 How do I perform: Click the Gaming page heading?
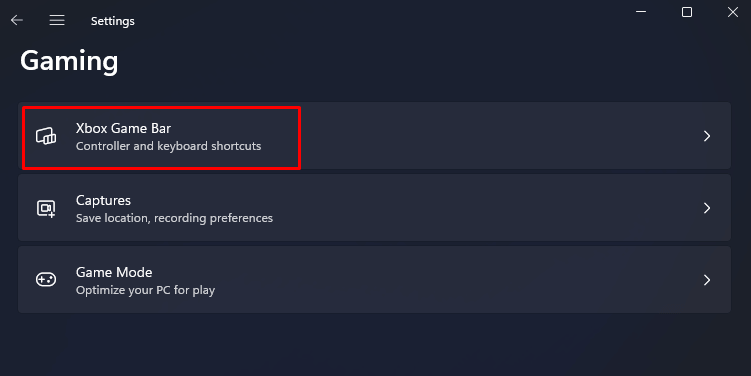69,61
